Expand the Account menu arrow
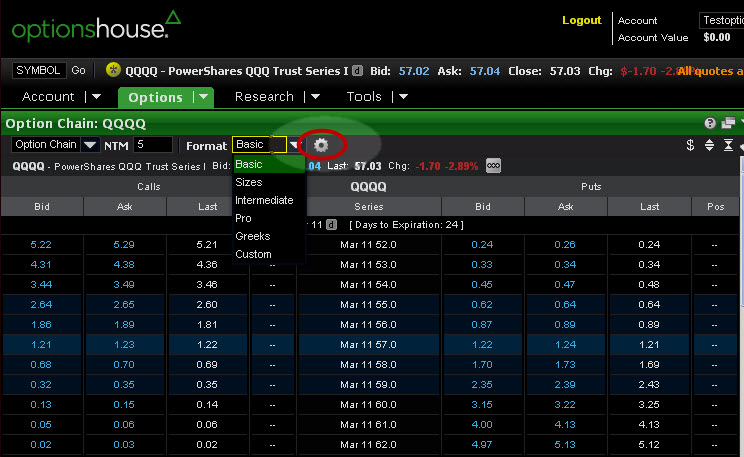This screenshot has height=457, width=744. pyautogui.click(x=96, y=97)
